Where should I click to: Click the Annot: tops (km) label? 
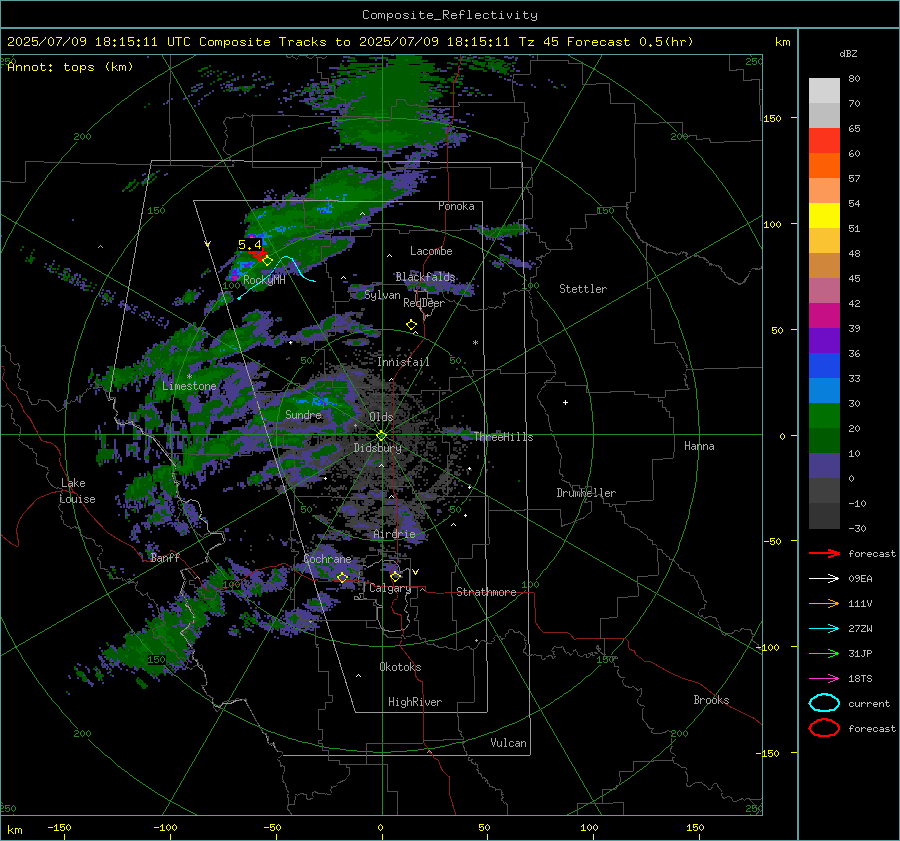[x=70, y=67]
